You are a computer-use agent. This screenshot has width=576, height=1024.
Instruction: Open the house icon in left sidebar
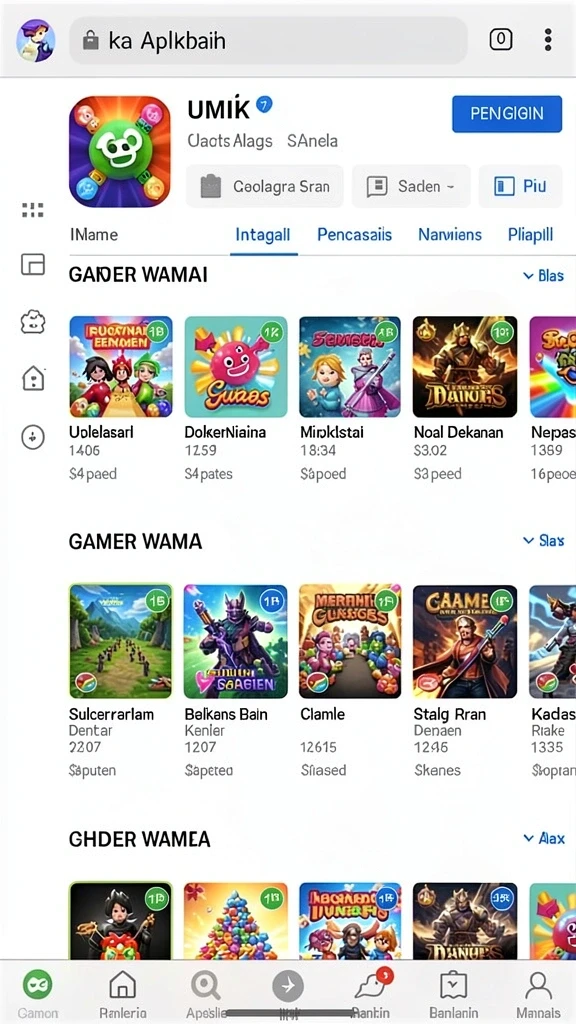coord(33,377)
